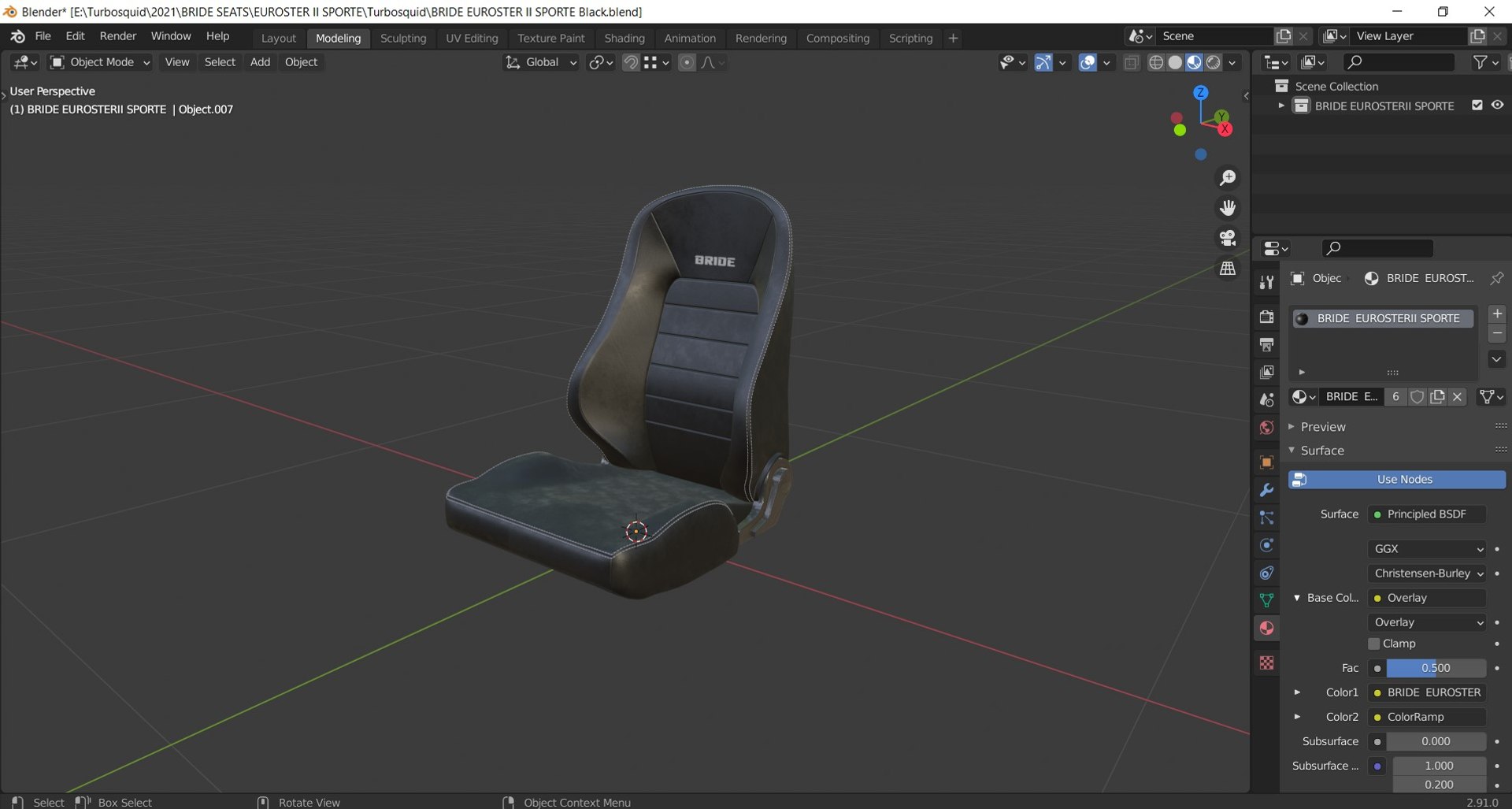Expand the Color1 input row

[1297, 692]
